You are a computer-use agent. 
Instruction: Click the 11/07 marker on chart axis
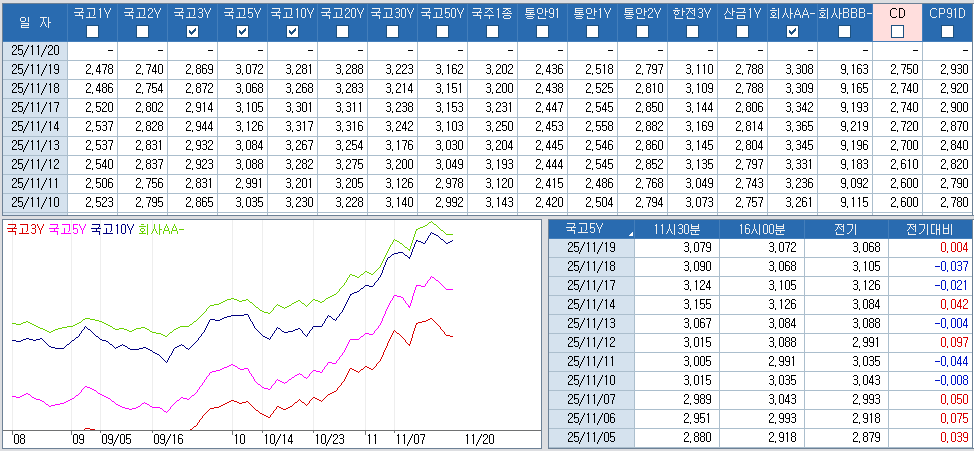(x=410, y=438)
